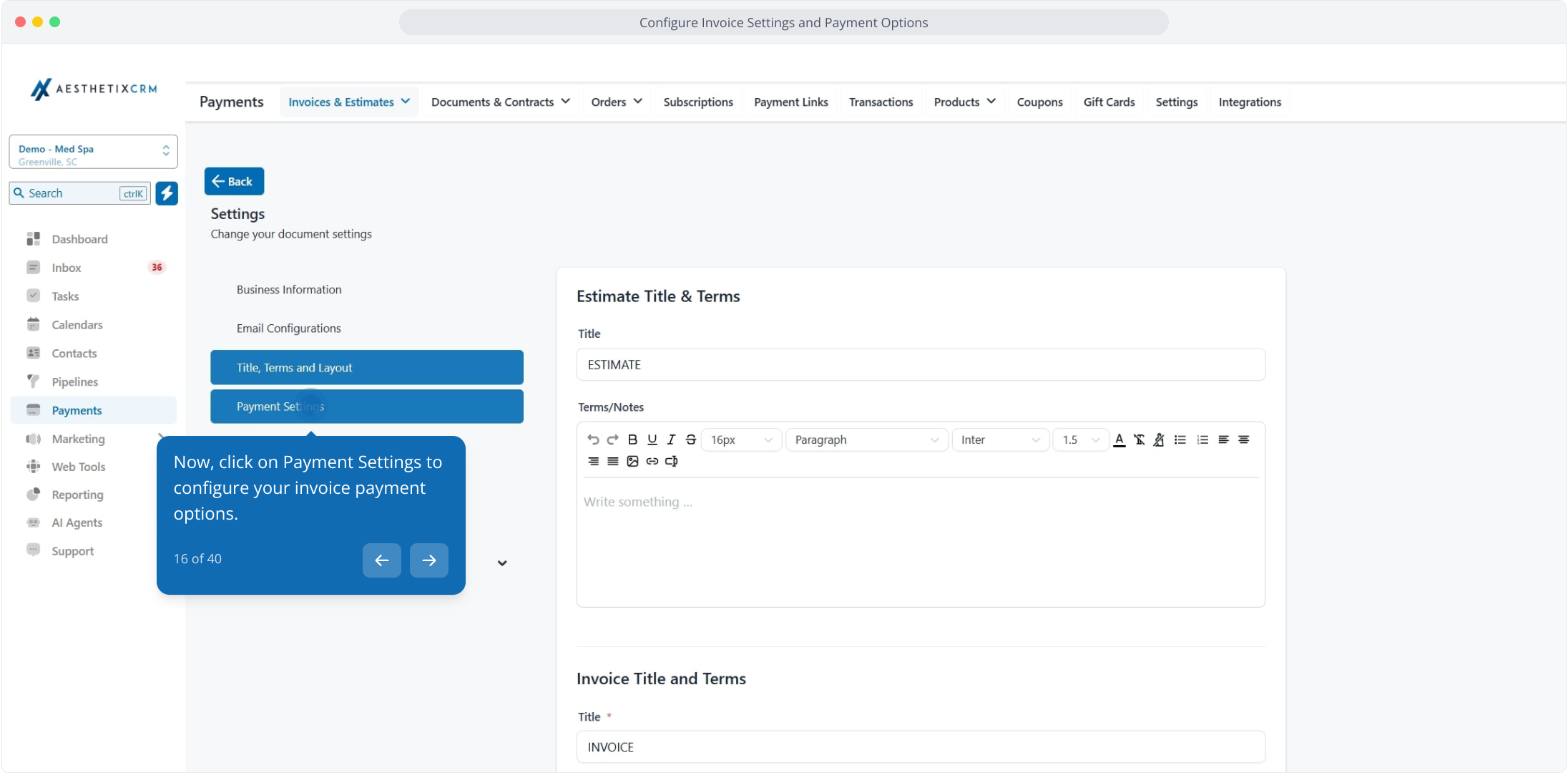1568x773 pixels.
Task: Create a bulleted list in editor
Action: pyautogui.click(x=1180, y=439)
